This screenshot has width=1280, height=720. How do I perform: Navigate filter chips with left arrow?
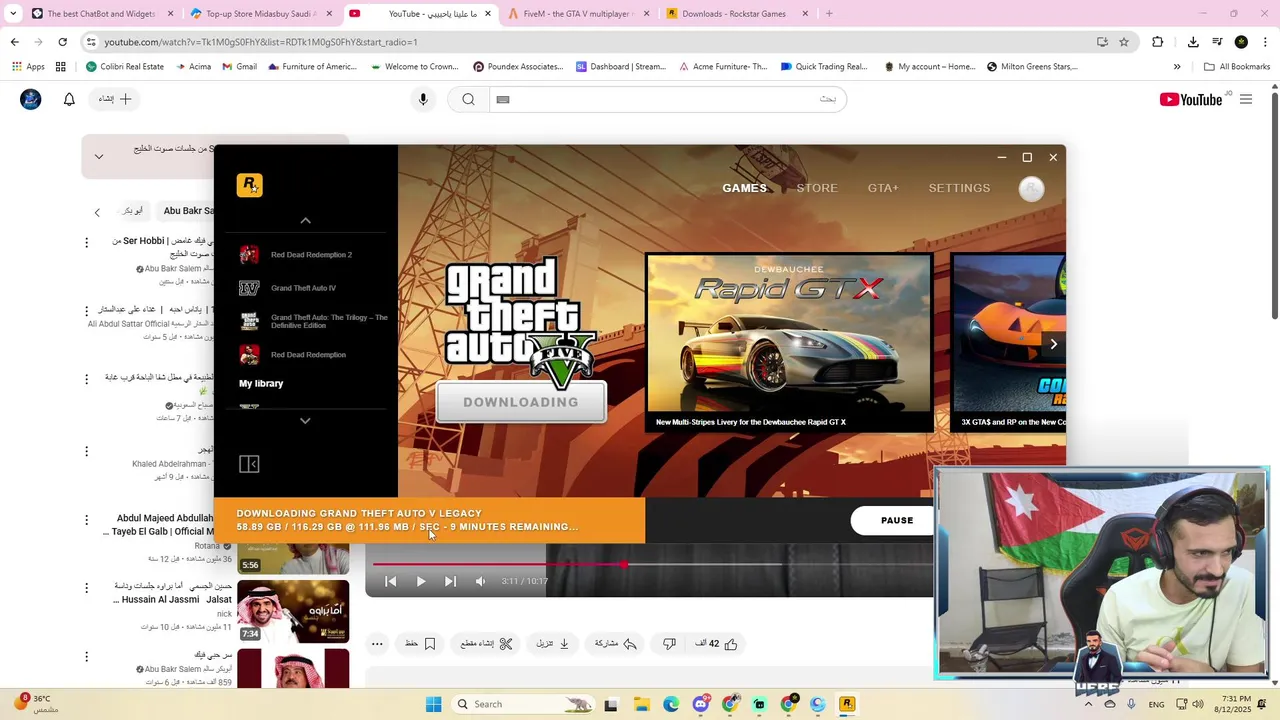pos(97,212)
